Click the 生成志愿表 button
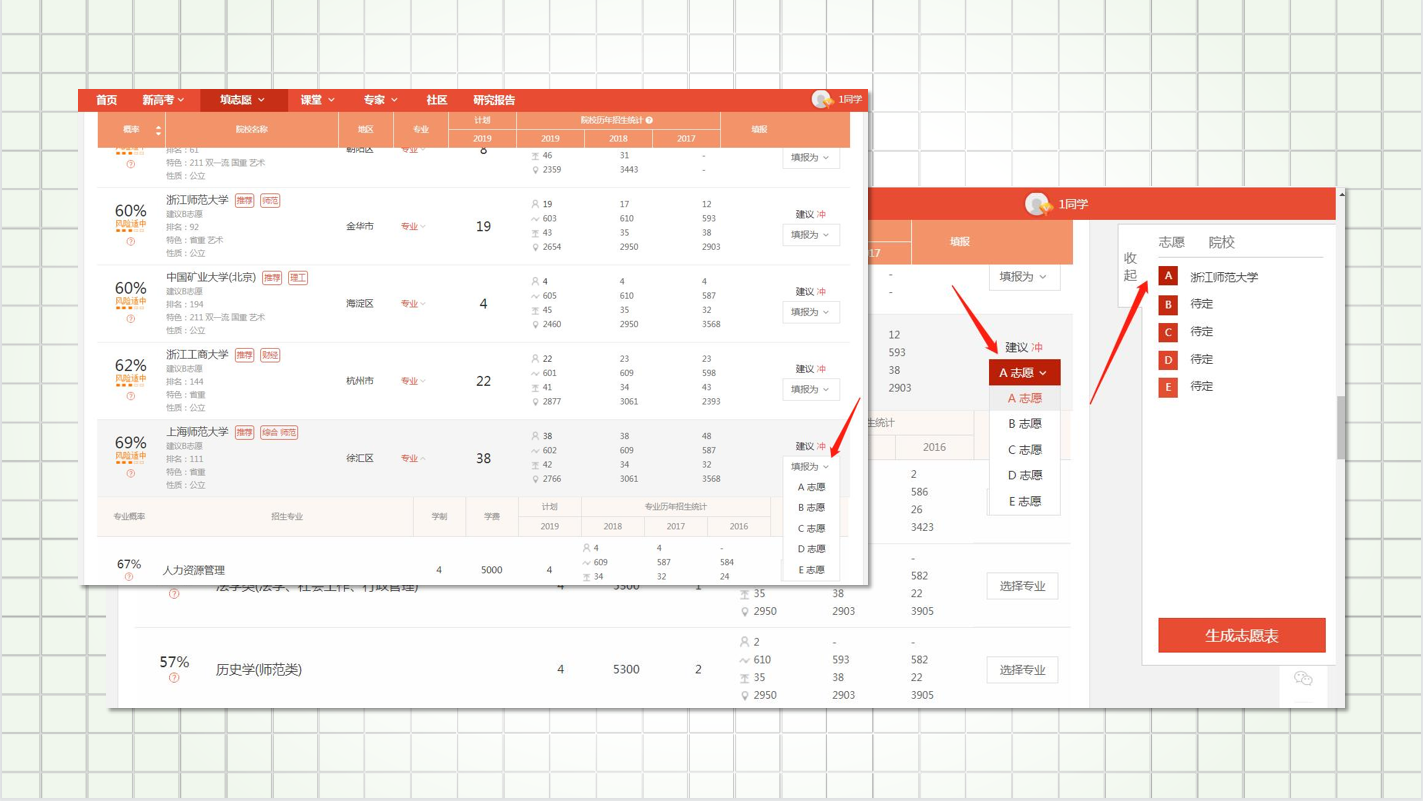Viewport: 1423px width, 801px height. pos(1241,636)
